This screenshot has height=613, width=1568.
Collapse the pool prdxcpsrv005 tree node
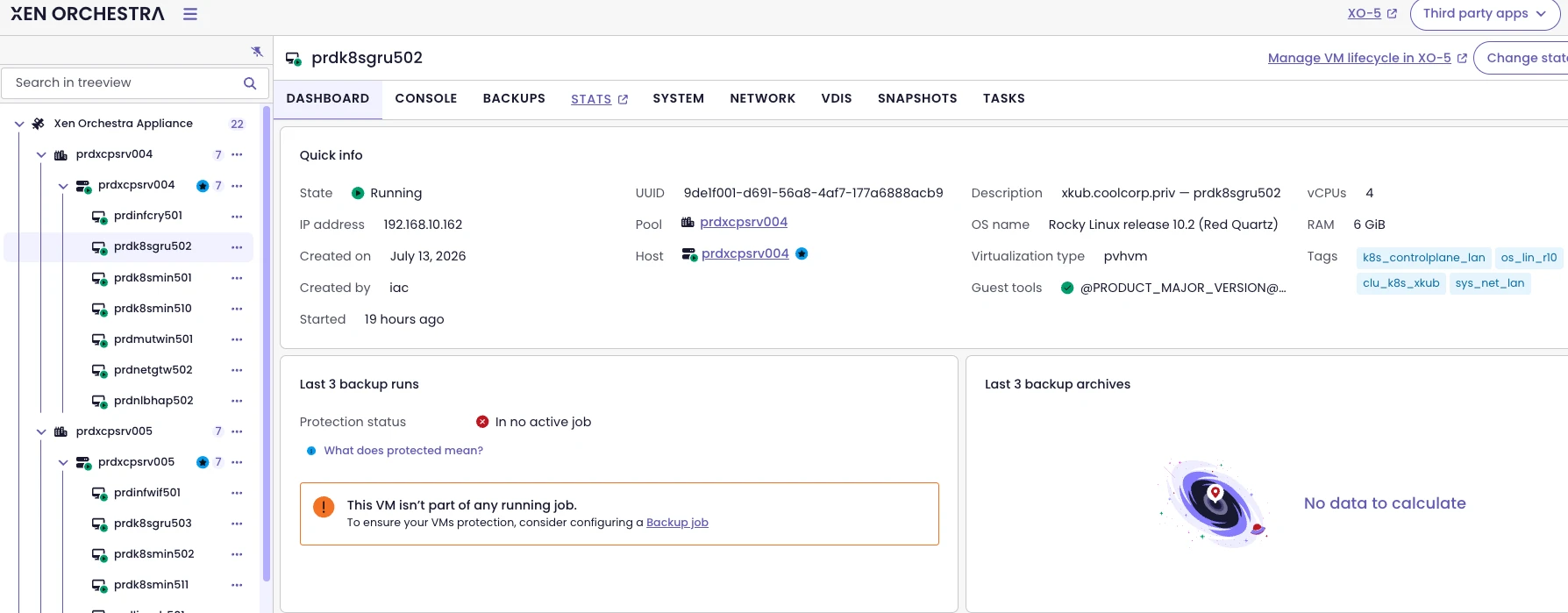[x=41, y=431]
